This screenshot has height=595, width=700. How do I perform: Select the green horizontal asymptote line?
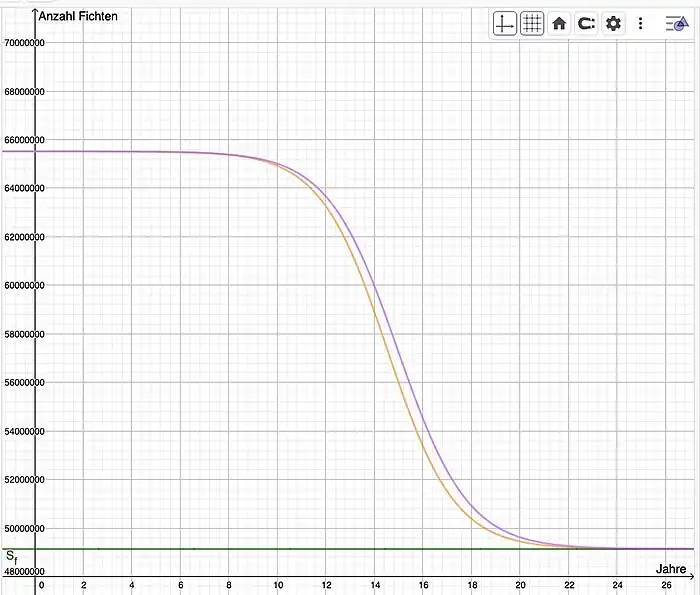300,549
